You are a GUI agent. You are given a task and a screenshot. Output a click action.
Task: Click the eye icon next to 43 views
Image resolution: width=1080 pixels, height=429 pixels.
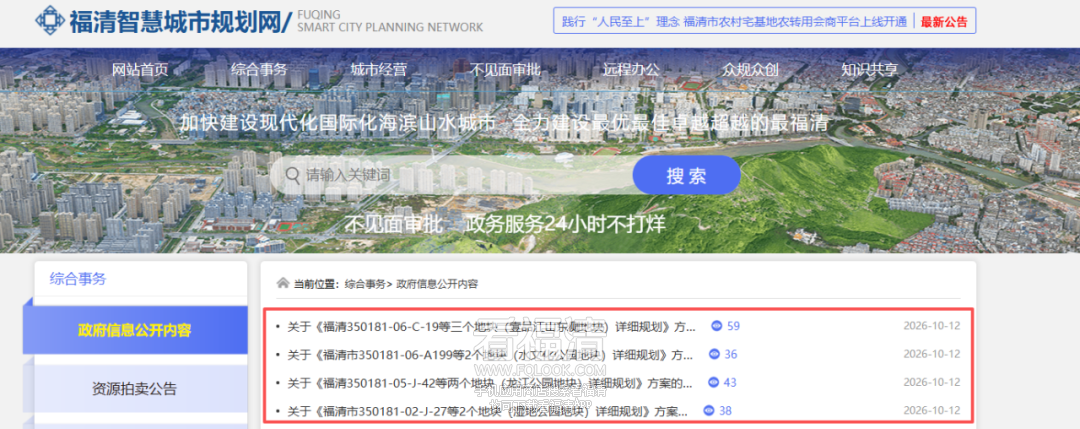point(714,382)
